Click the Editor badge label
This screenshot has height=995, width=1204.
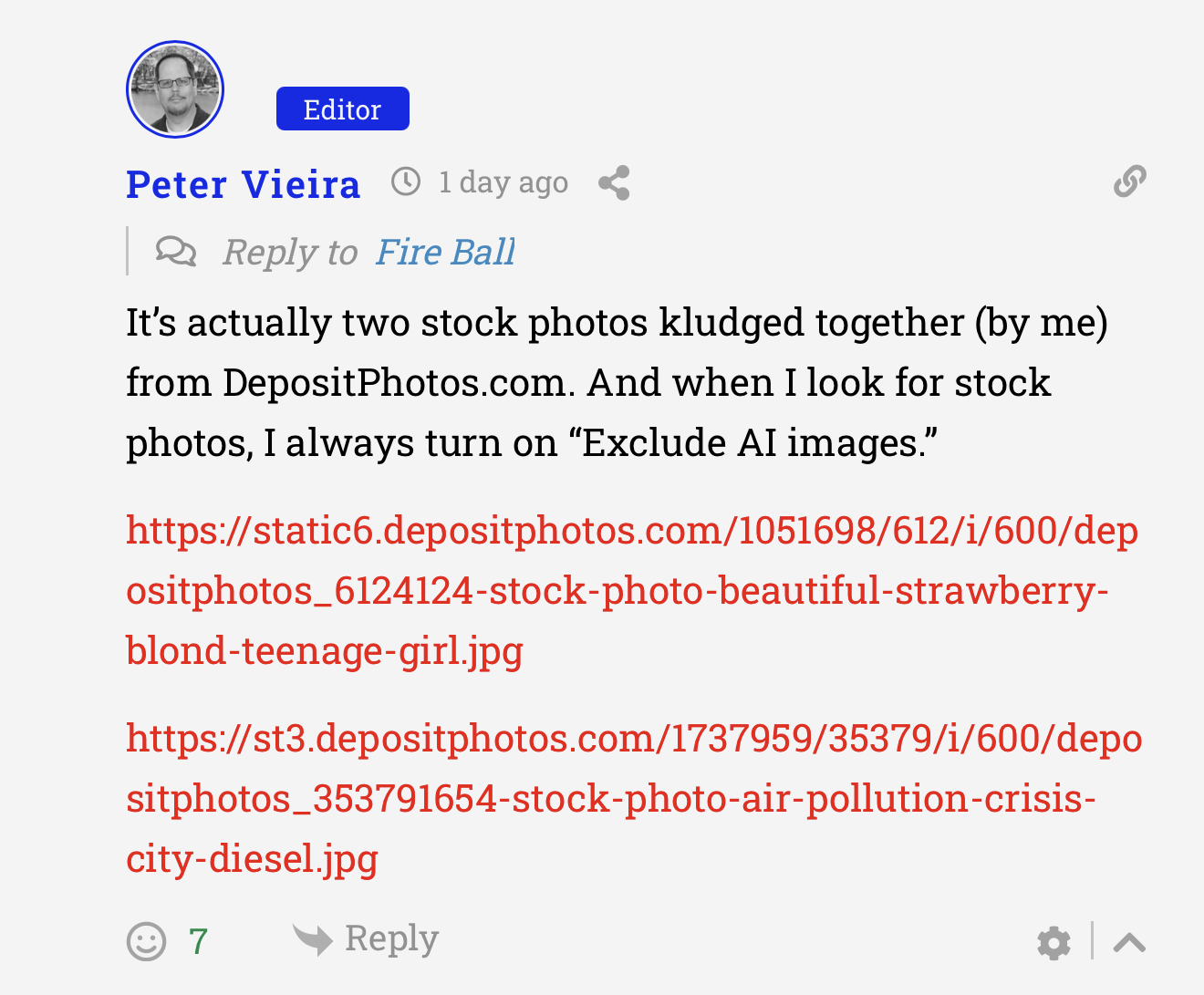(x=342, y=109)
